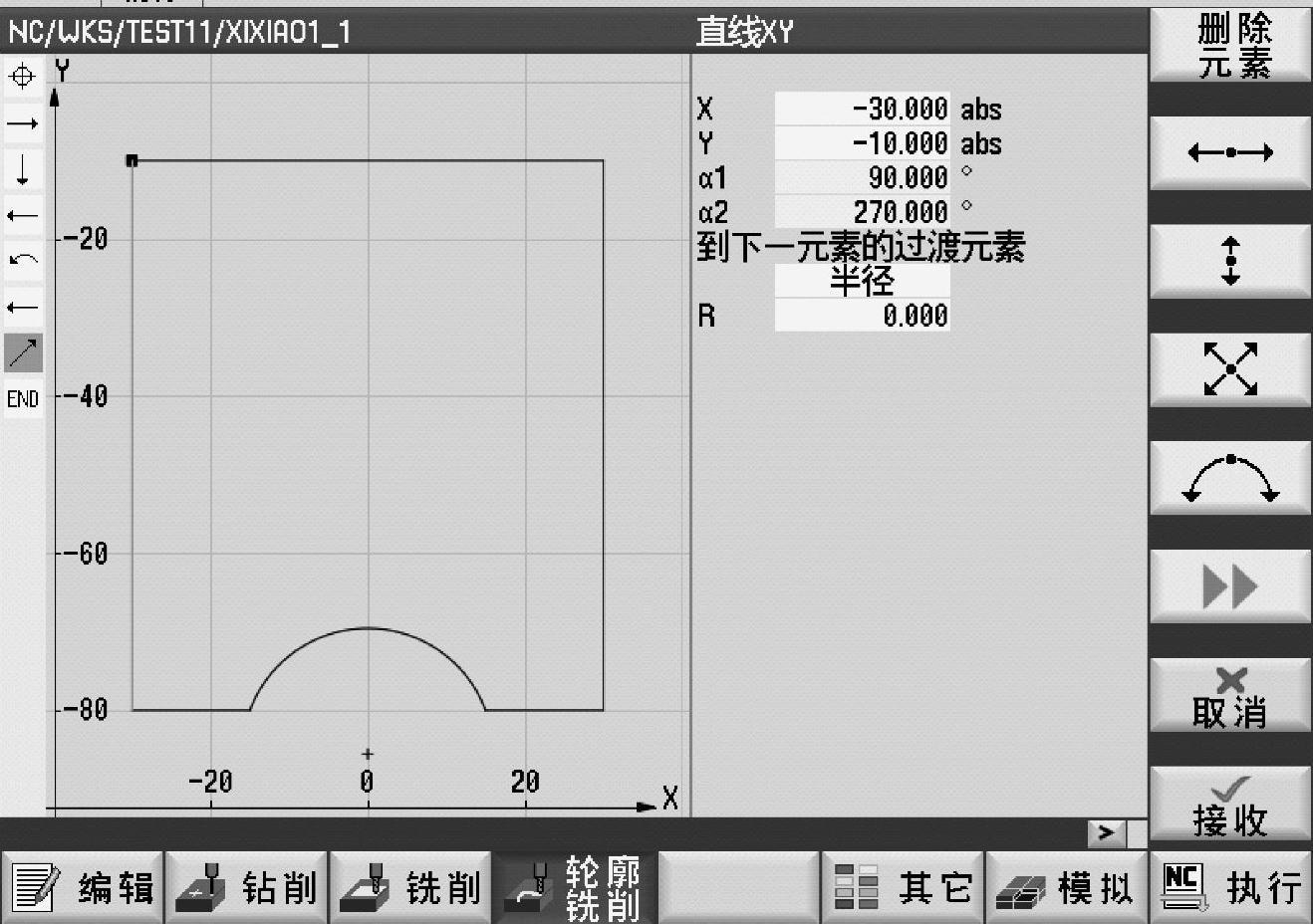The height and width of the screenshot is (924, 1313).
Task: Expand more softkeys with the > arrow
Action: pos(1106,831)
